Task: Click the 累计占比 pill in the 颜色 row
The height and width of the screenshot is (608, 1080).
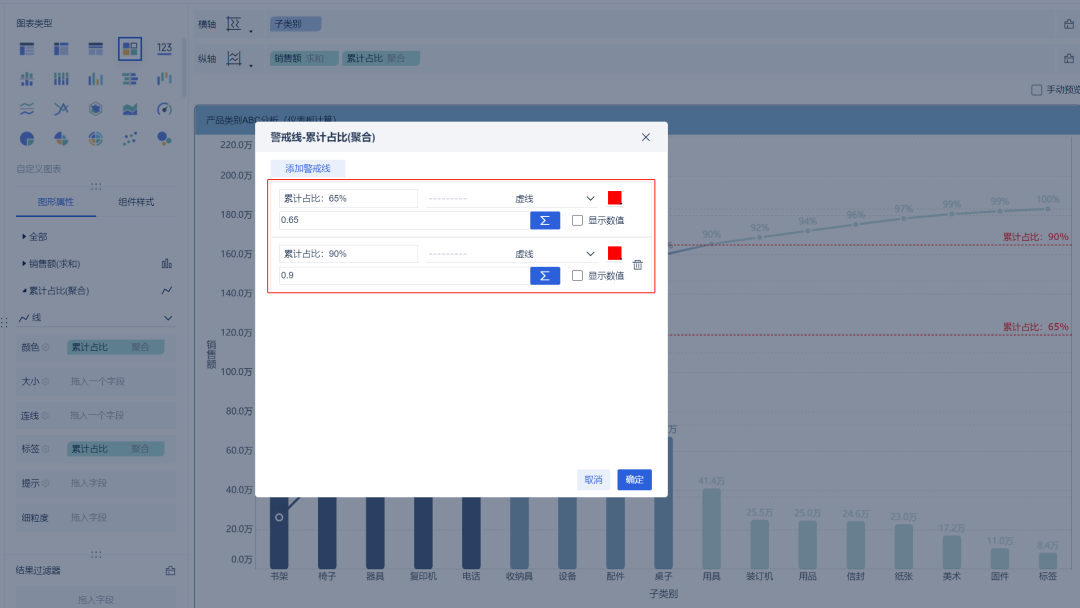Action: 116,347
